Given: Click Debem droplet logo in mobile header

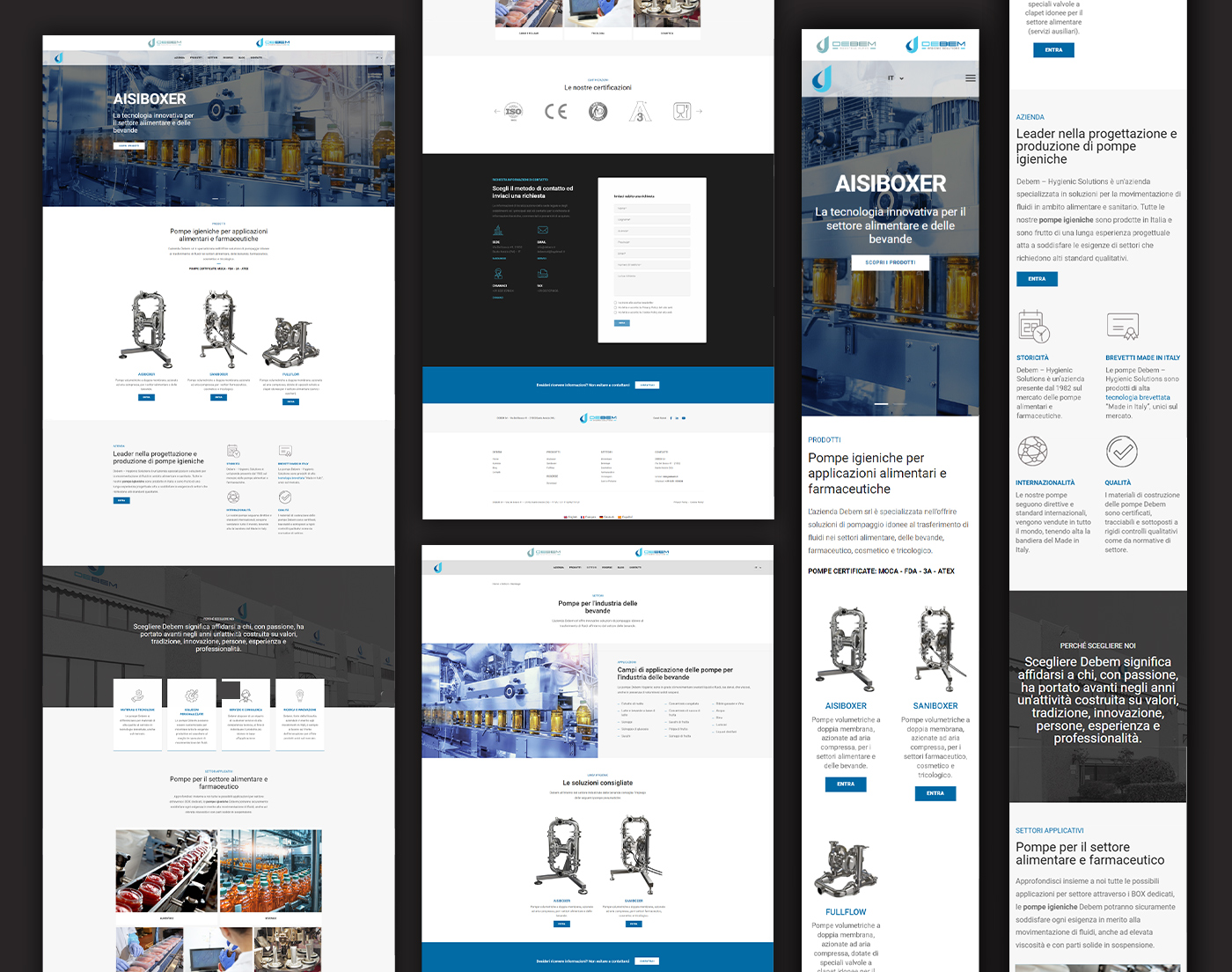Looking at the screenshot, I should click(x=821, y=79).
